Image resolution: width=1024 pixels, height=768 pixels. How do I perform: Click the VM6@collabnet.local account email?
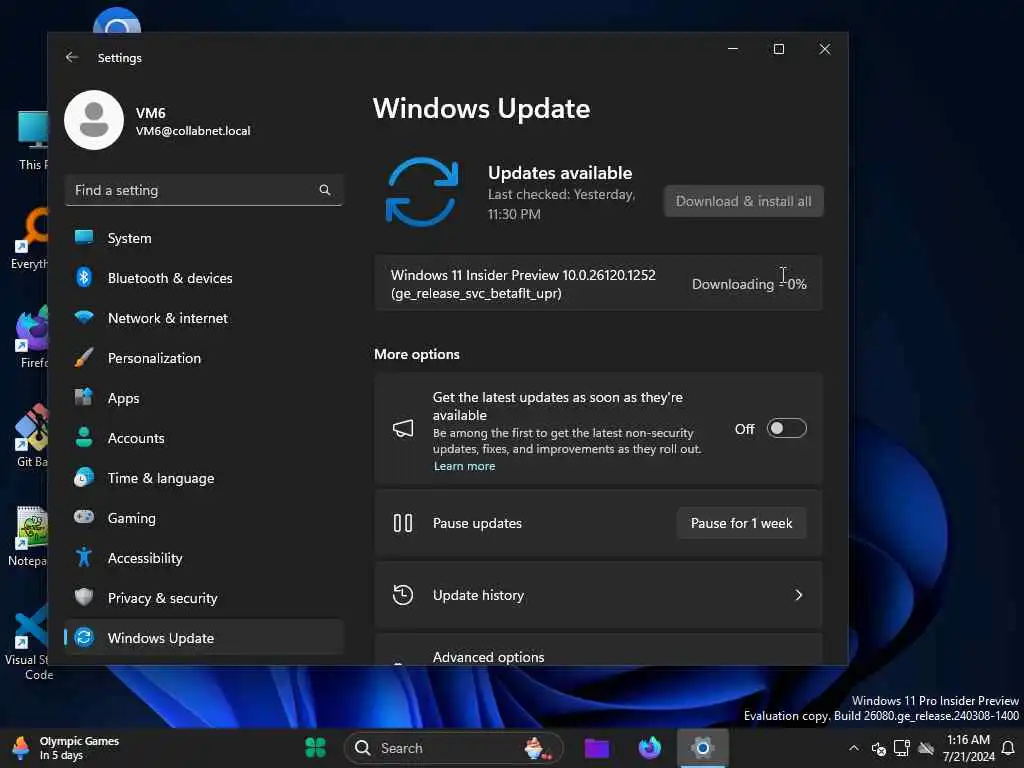(x=193, y=131)
